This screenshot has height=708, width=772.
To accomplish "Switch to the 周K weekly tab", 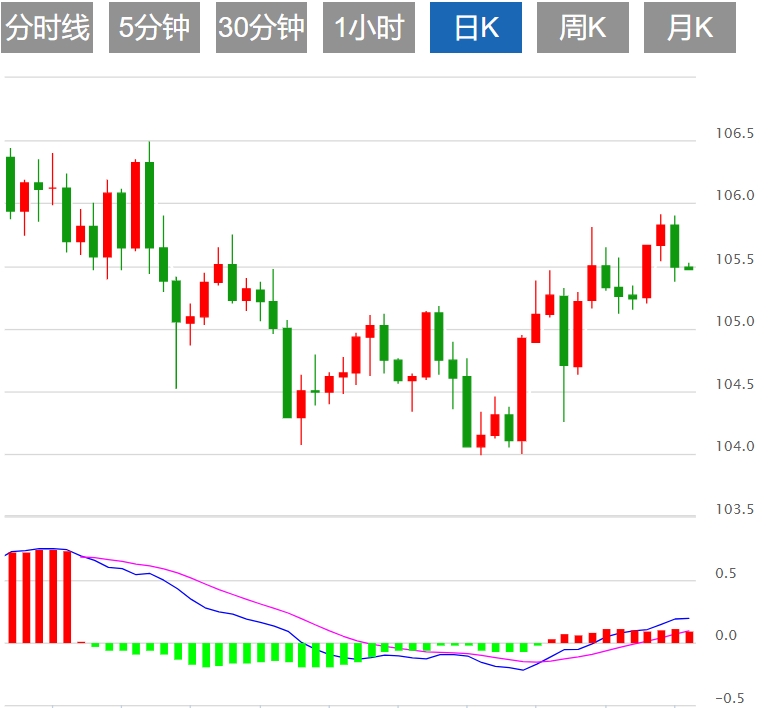I will click(582, 27).
